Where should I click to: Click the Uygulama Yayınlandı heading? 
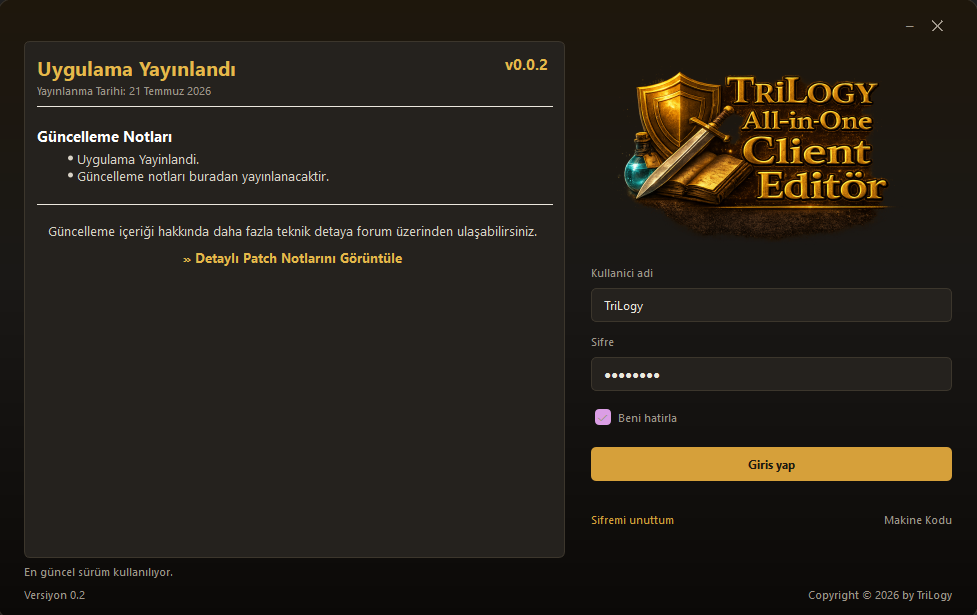tap(136, 69)
